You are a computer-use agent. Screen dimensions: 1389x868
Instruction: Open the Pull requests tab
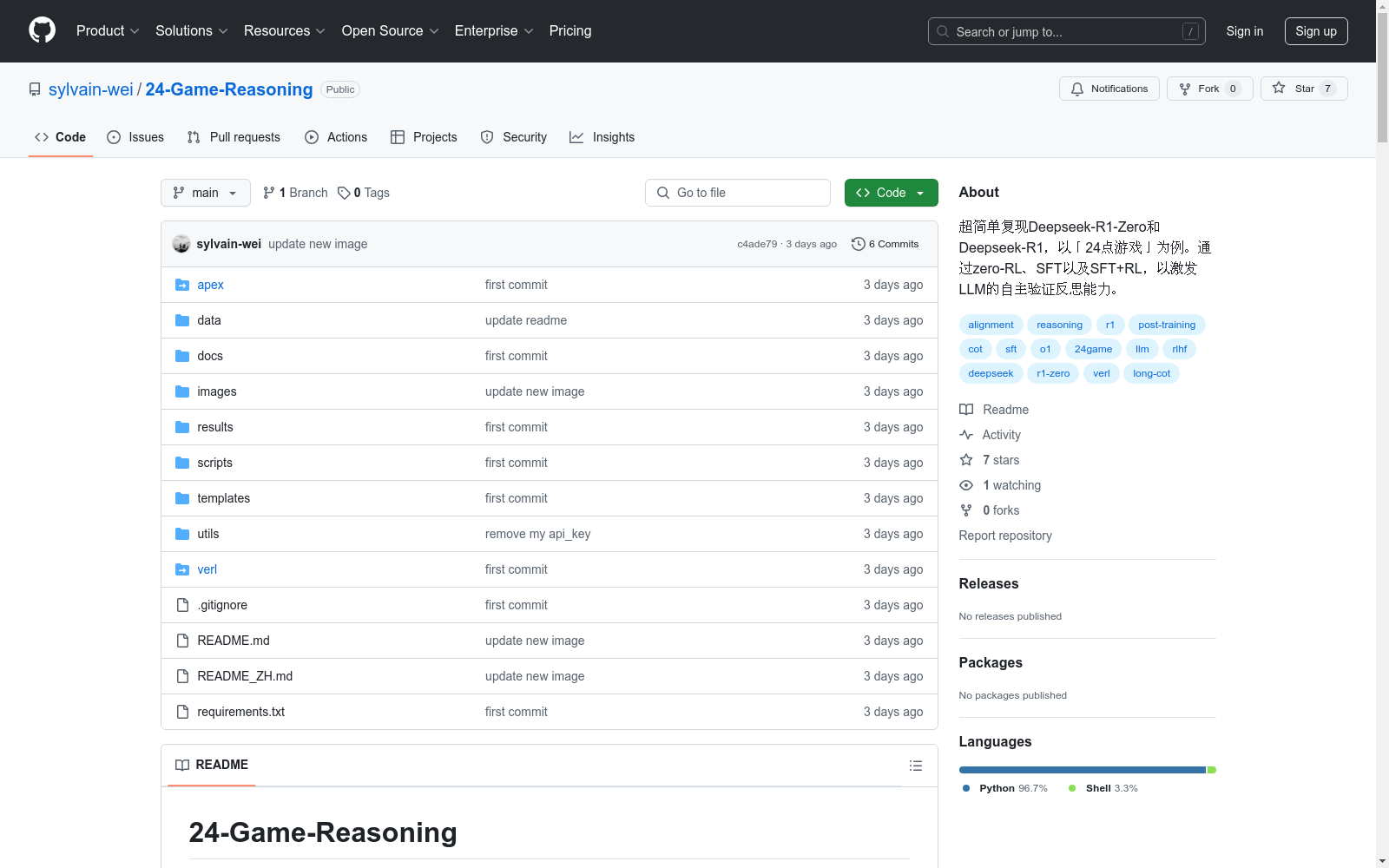[234, 137]
